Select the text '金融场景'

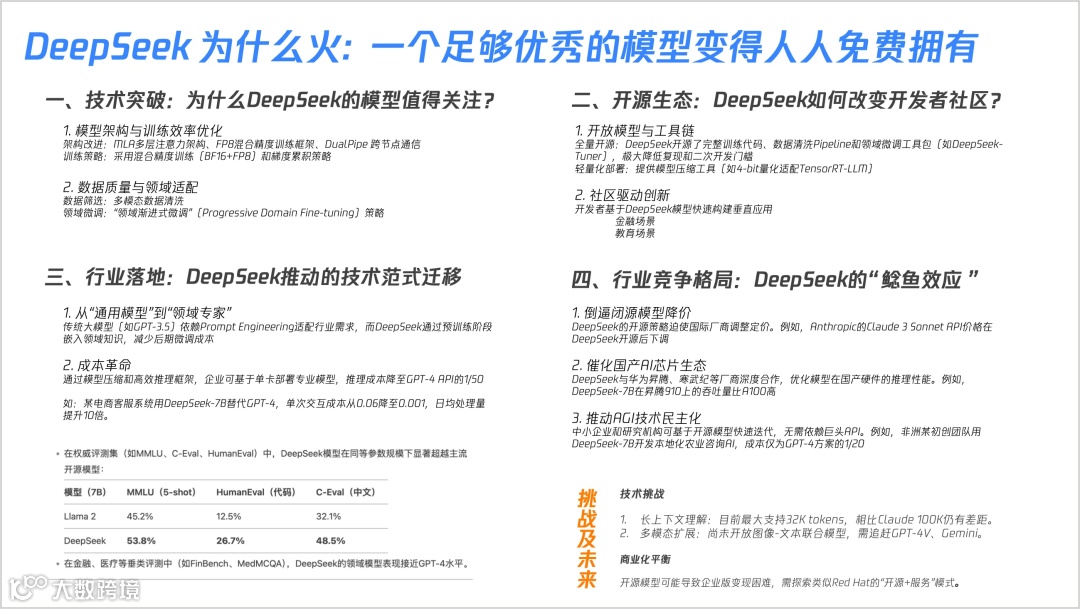[x=635, y=221]
